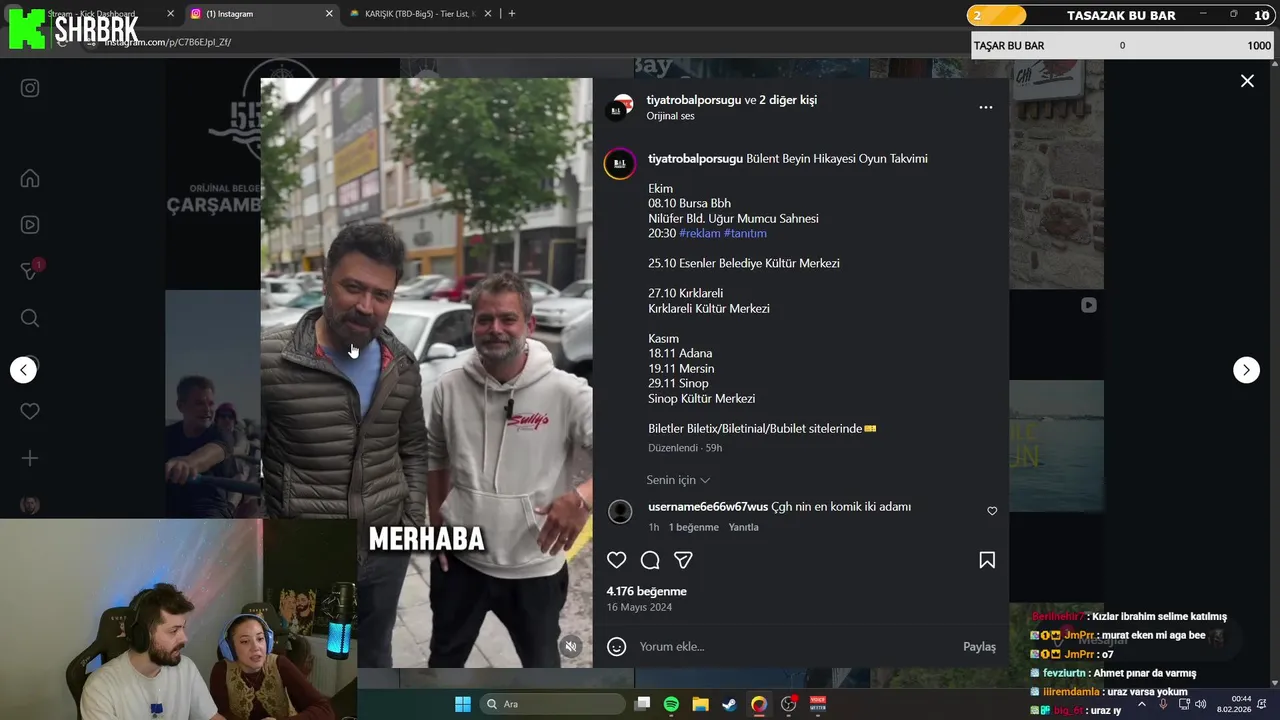Open Steam from the taskbar

point(729,704)
